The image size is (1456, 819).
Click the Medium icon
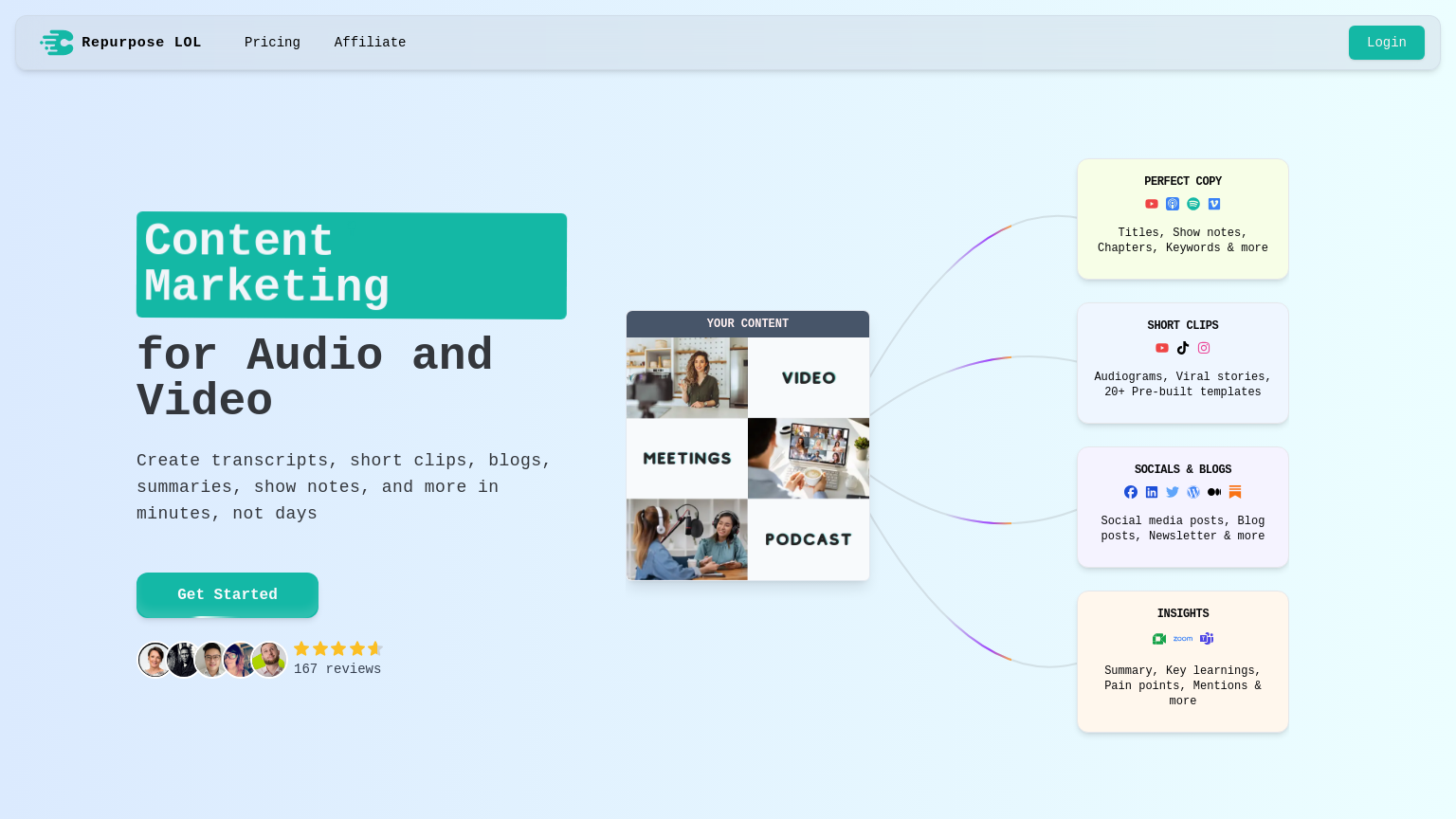coord(1214,492)
